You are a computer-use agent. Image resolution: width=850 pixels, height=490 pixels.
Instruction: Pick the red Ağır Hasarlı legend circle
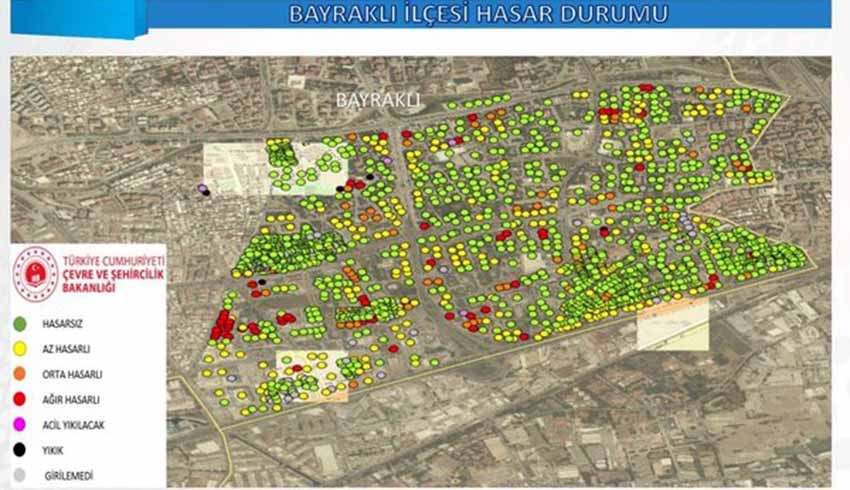coord(20,400)
